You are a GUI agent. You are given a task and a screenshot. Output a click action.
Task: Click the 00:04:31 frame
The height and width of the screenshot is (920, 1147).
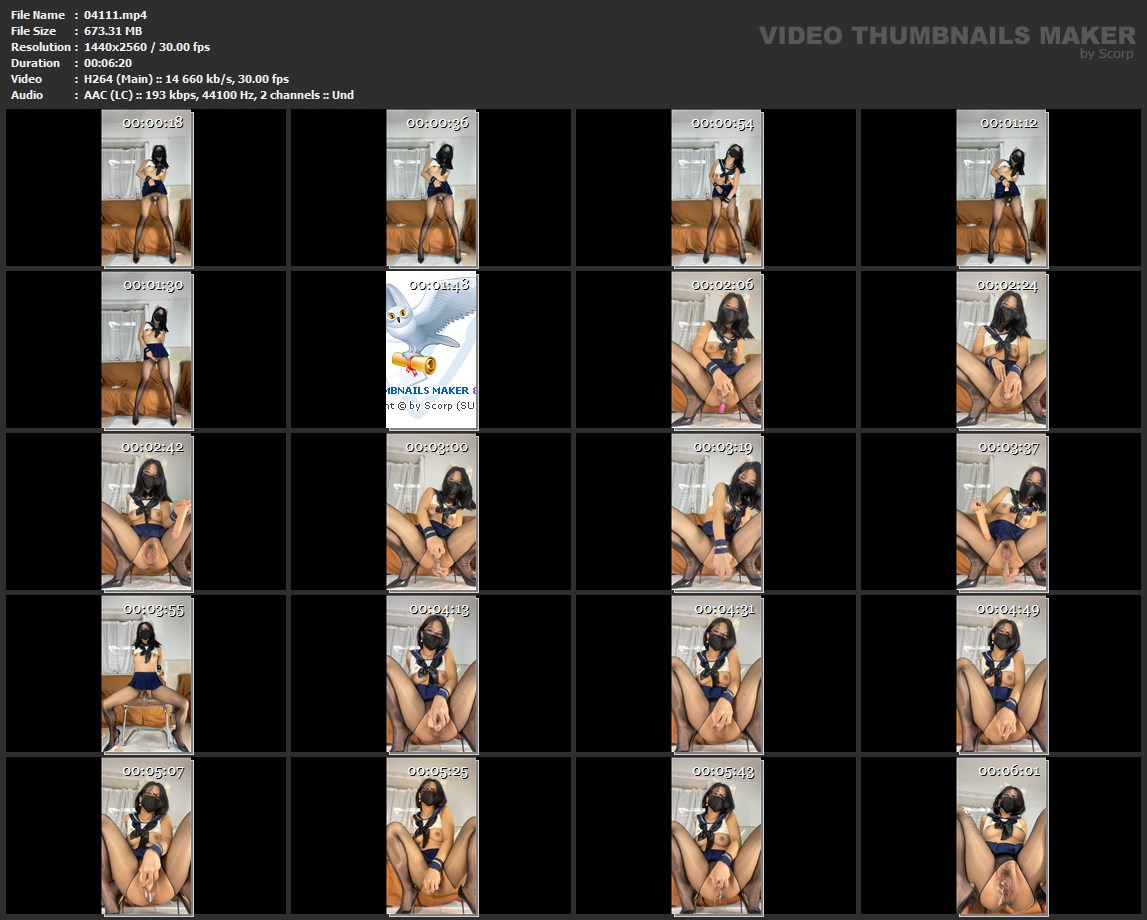(716, 674)
